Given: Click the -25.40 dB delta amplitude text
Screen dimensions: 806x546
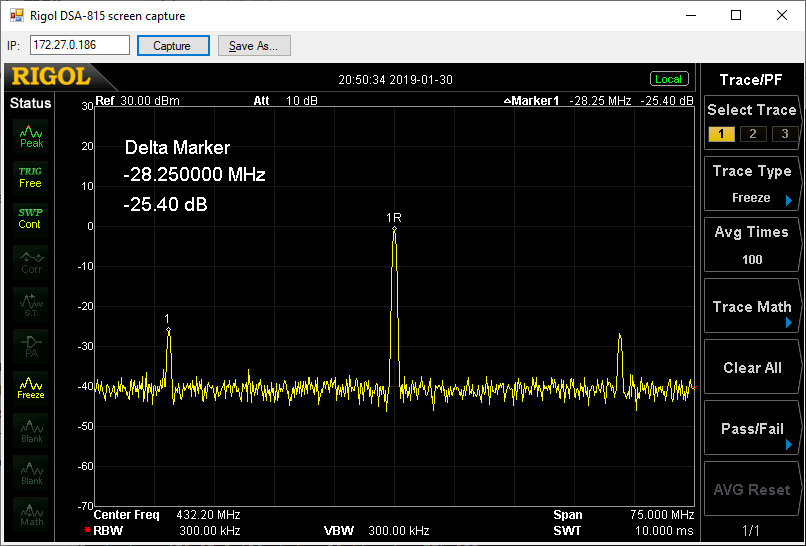Looking at the screenshot, I should click(165, 205).
